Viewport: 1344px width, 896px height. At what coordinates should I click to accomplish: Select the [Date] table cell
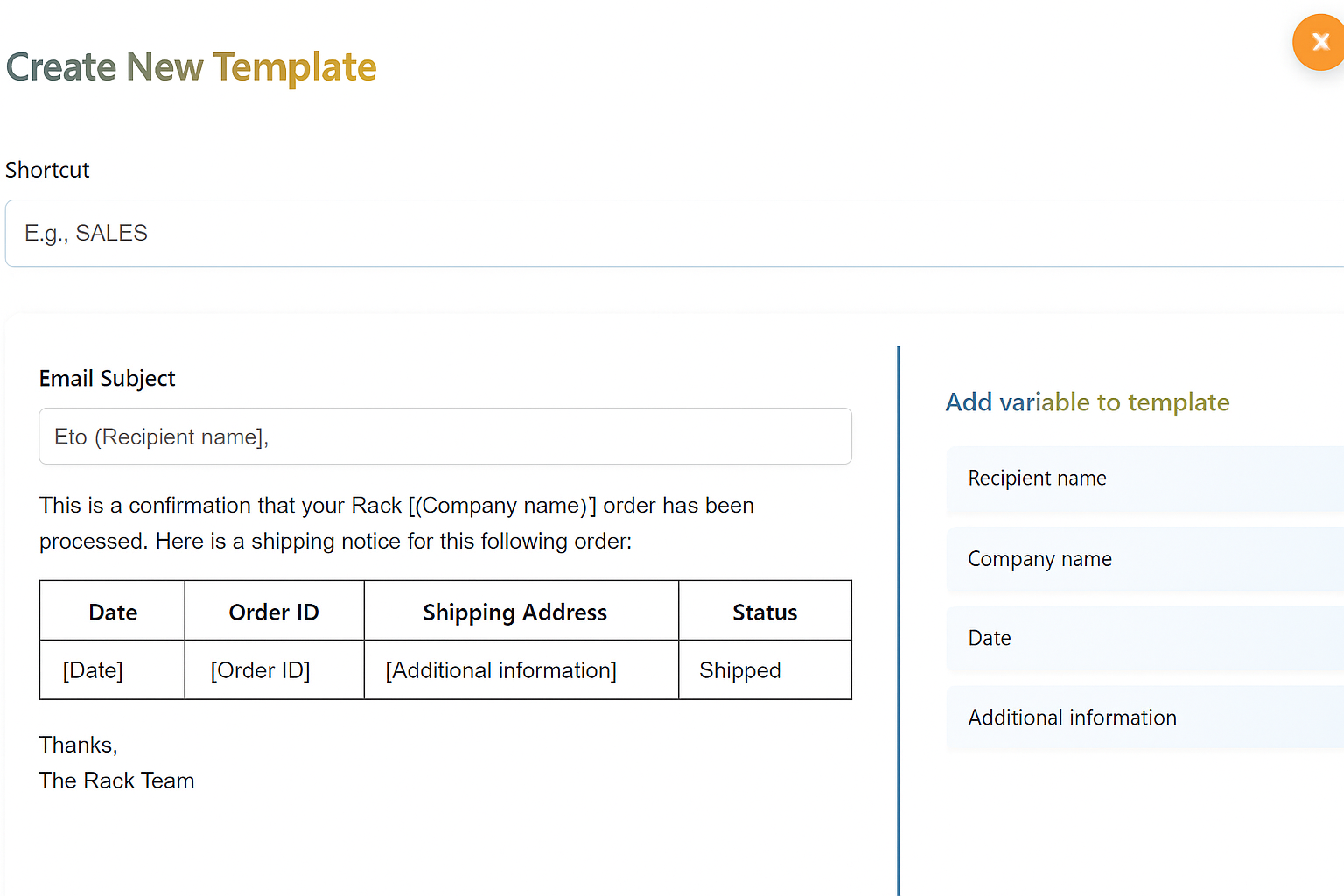point(92,669)
